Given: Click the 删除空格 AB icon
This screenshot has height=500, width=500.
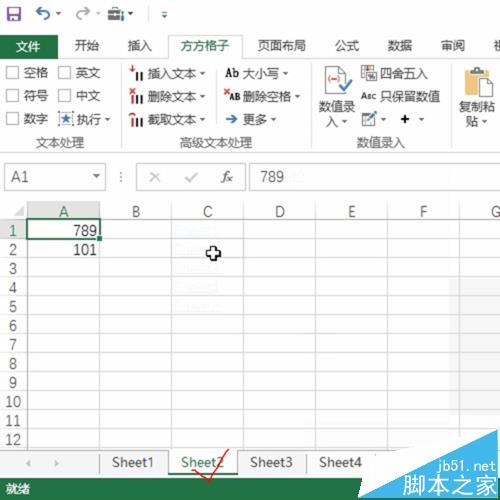Looking at the screenshot, I should pyautogui.click(x=232, y=96).
